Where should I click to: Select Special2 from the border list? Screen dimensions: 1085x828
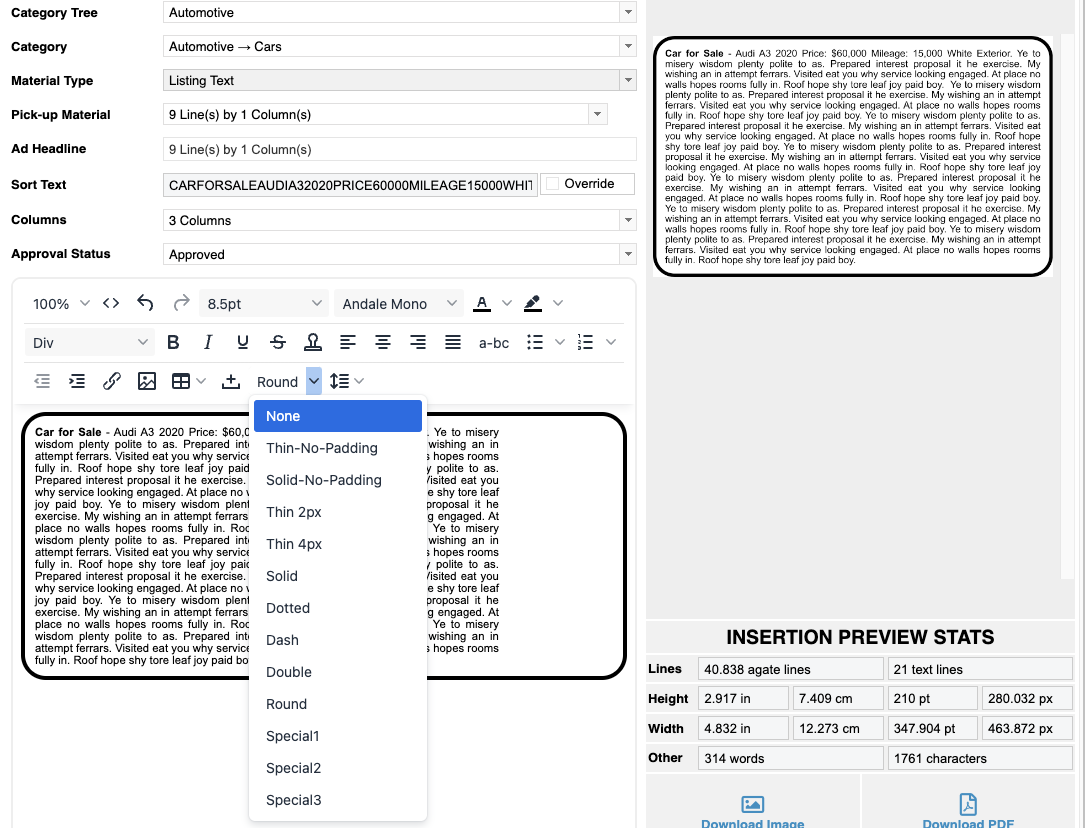[x=293, y=768]
